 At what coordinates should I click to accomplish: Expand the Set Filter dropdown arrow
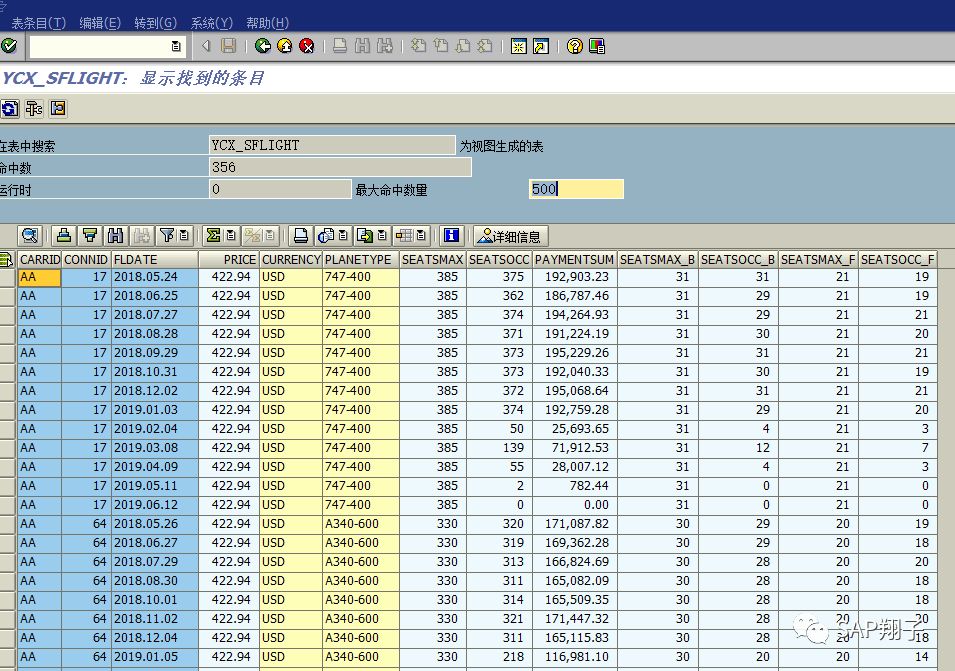click(x=184, y=236)
